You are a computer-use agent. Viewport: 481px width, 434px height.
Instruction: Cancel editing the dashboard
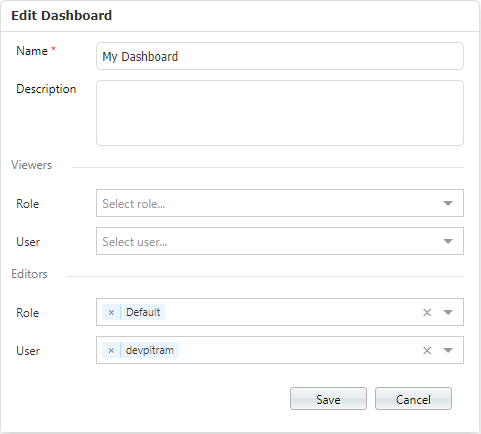click(x=413, y=399)
